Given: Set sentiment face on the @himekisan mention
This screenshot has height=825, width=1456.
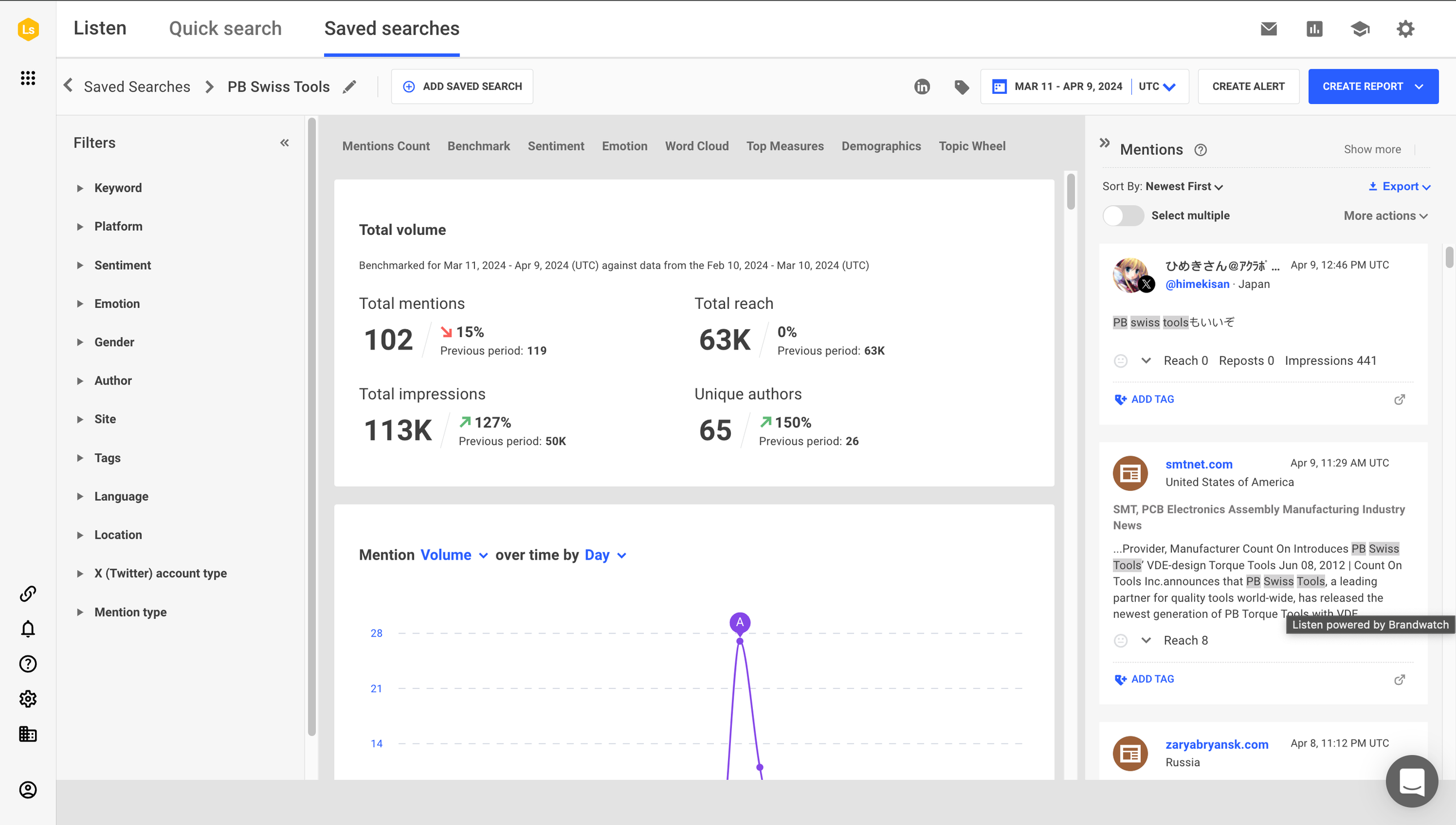Looking at the screenshot, I should [x=1120, y=361].
